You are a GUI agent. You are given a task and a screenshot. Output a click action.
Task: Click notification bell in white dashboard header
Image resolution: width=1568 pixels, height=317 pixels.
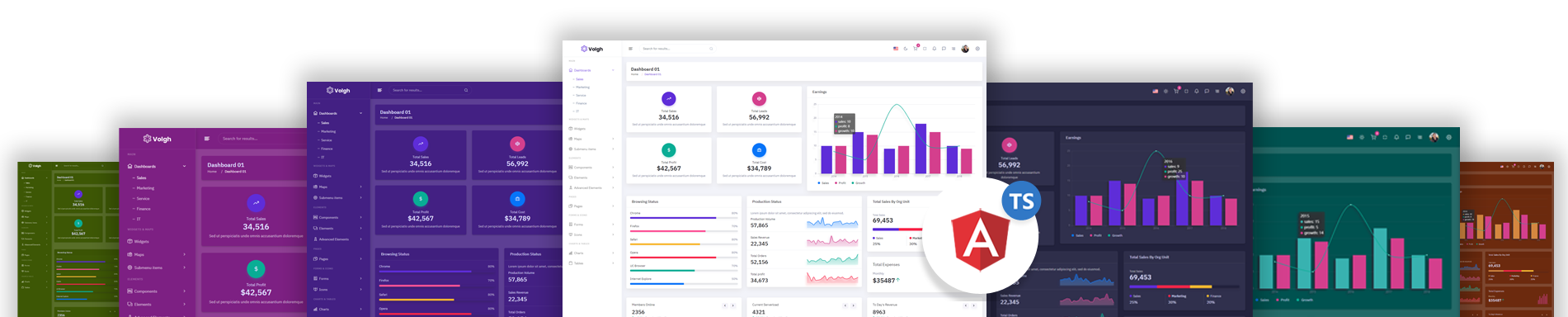tap(934, 49)
